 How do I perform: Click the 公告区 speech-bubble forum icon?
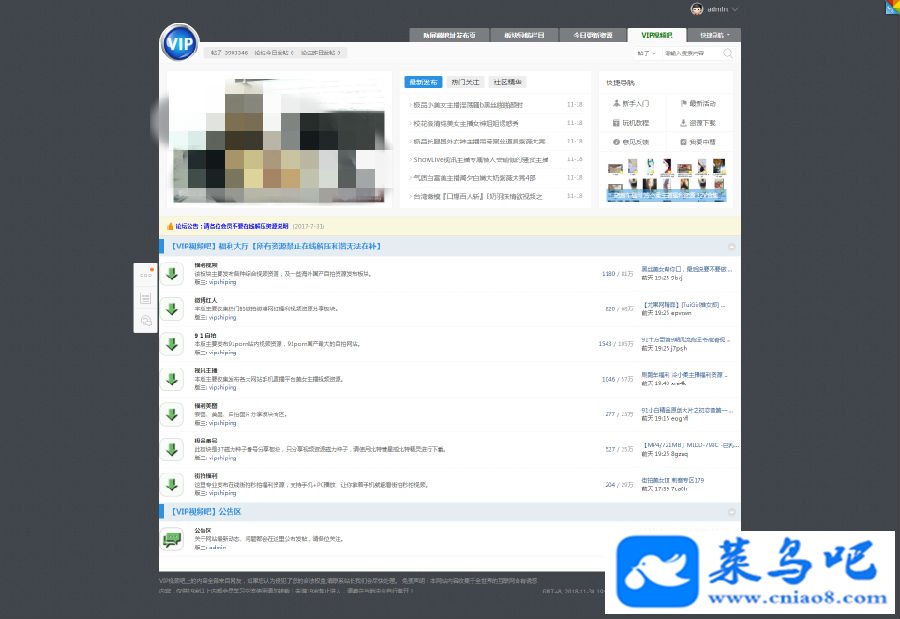pyautogui.click(x=172, y=539)
